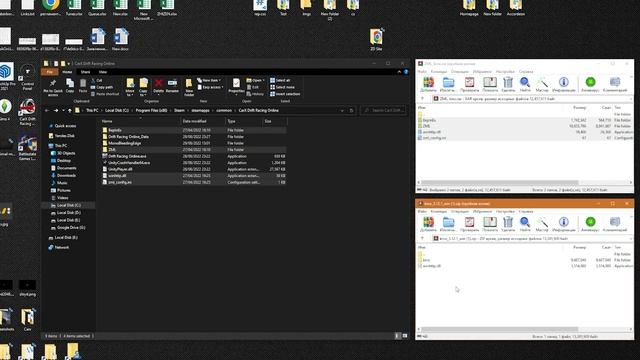The image size is (640, 360).
Task: Click steamapps breadcrumb in address bar
Action: click(200, 110)
